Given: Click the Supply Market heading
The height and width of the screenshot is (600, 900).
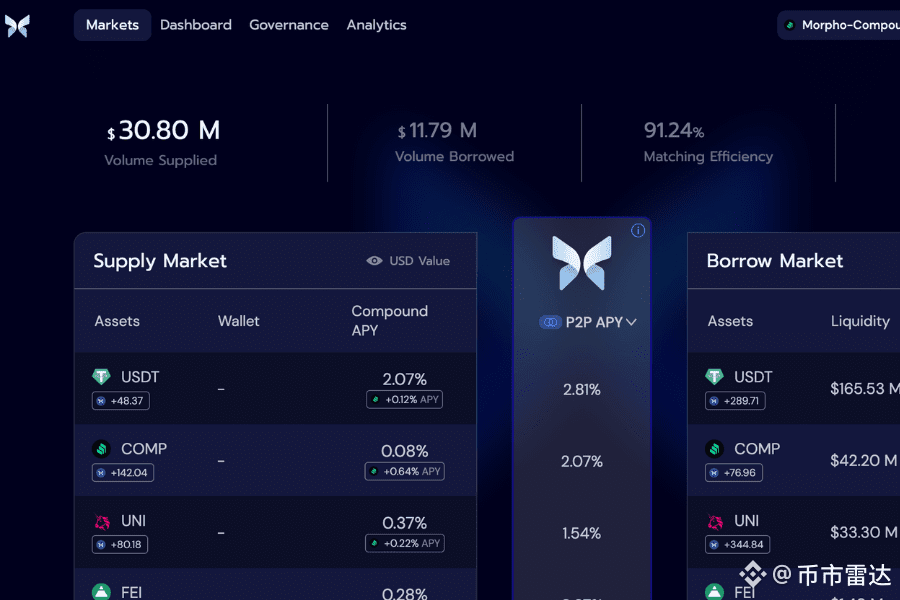Looking at the screenshot, I should [160, 261].
